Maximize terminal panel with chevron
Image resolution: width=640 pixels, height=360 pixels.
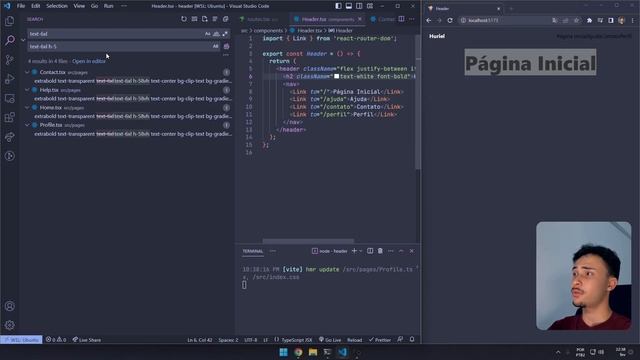click(401, 251)
